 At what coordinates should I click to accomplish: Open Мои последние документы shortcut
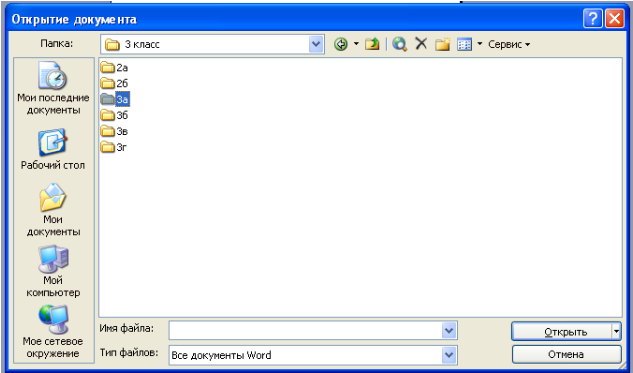53,88
